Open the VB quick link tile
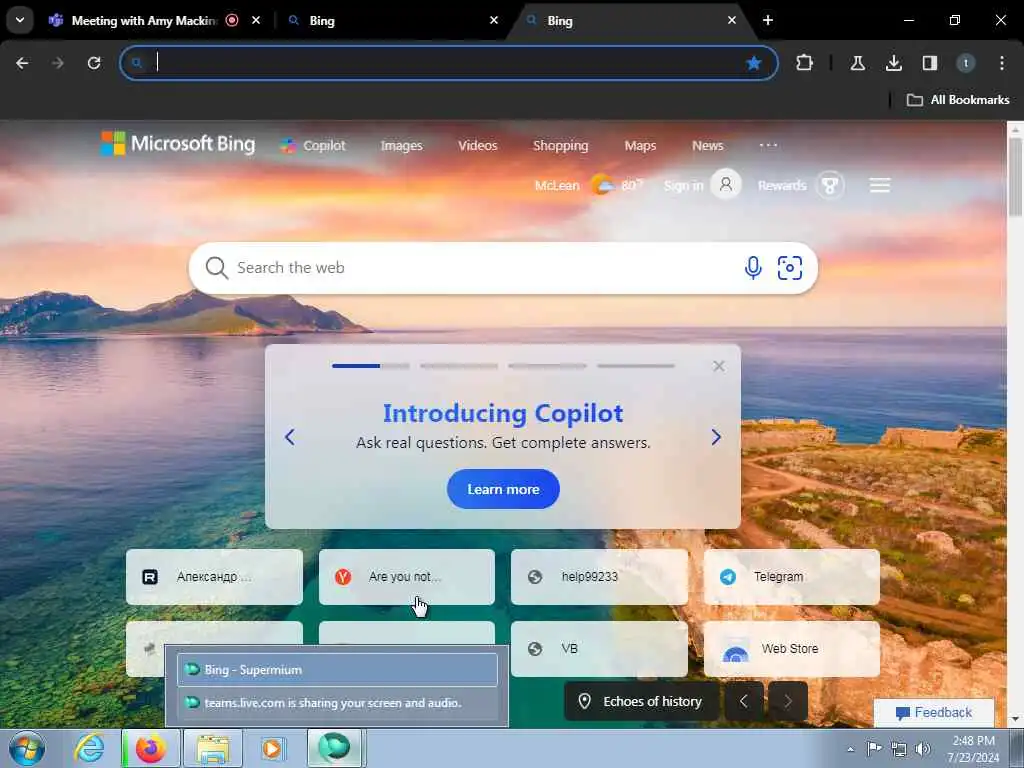 pyautogui.click(x=599, y=648)
